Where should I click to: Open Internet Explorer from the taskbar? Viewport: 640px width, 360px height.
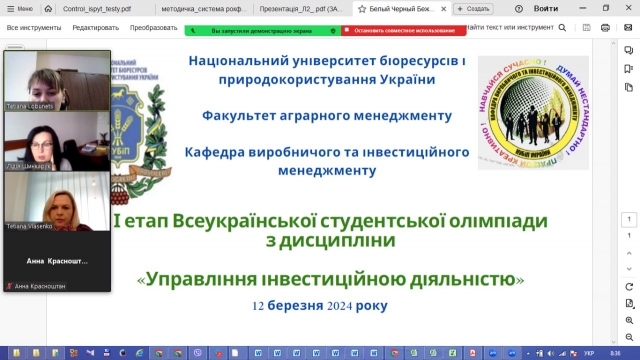140,353
